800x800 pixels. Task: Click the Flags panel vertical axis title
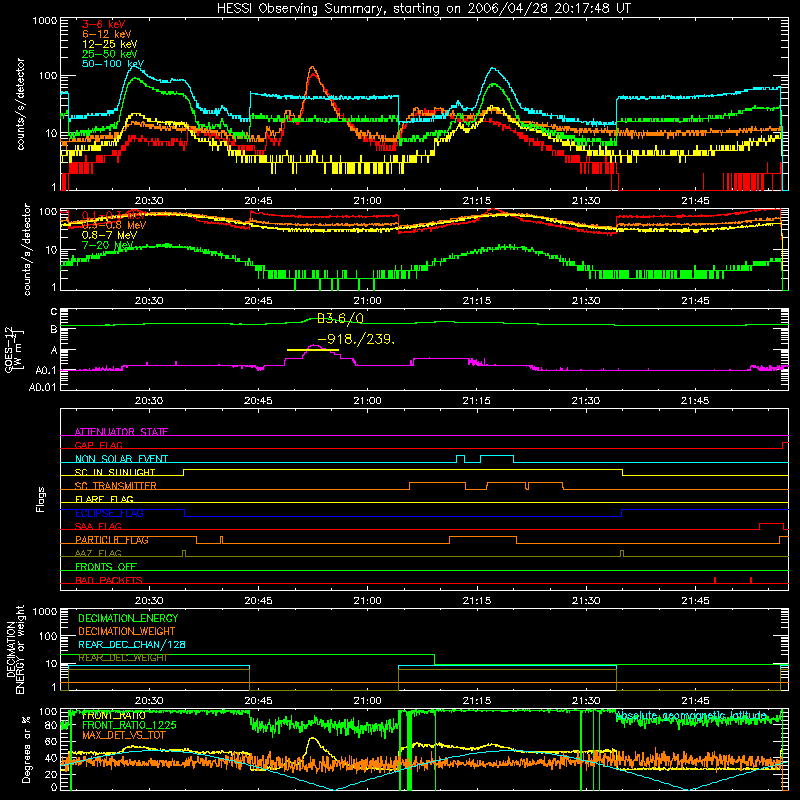click(x=40, y=499)
